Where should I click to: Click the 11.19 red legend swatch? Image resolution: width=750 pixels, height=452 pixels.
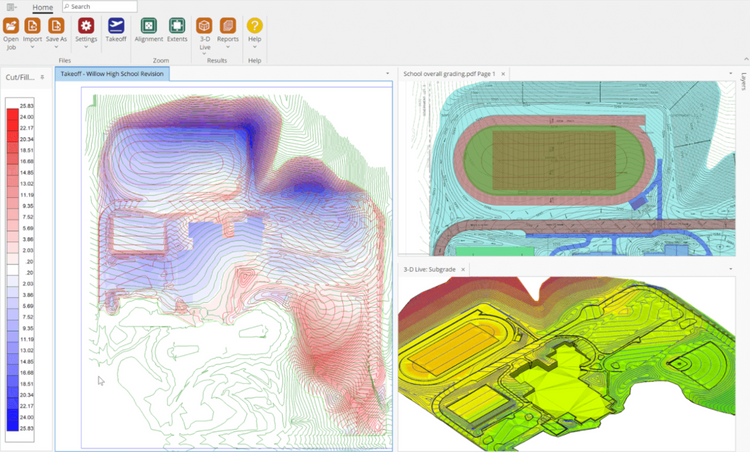click(12, 193)
